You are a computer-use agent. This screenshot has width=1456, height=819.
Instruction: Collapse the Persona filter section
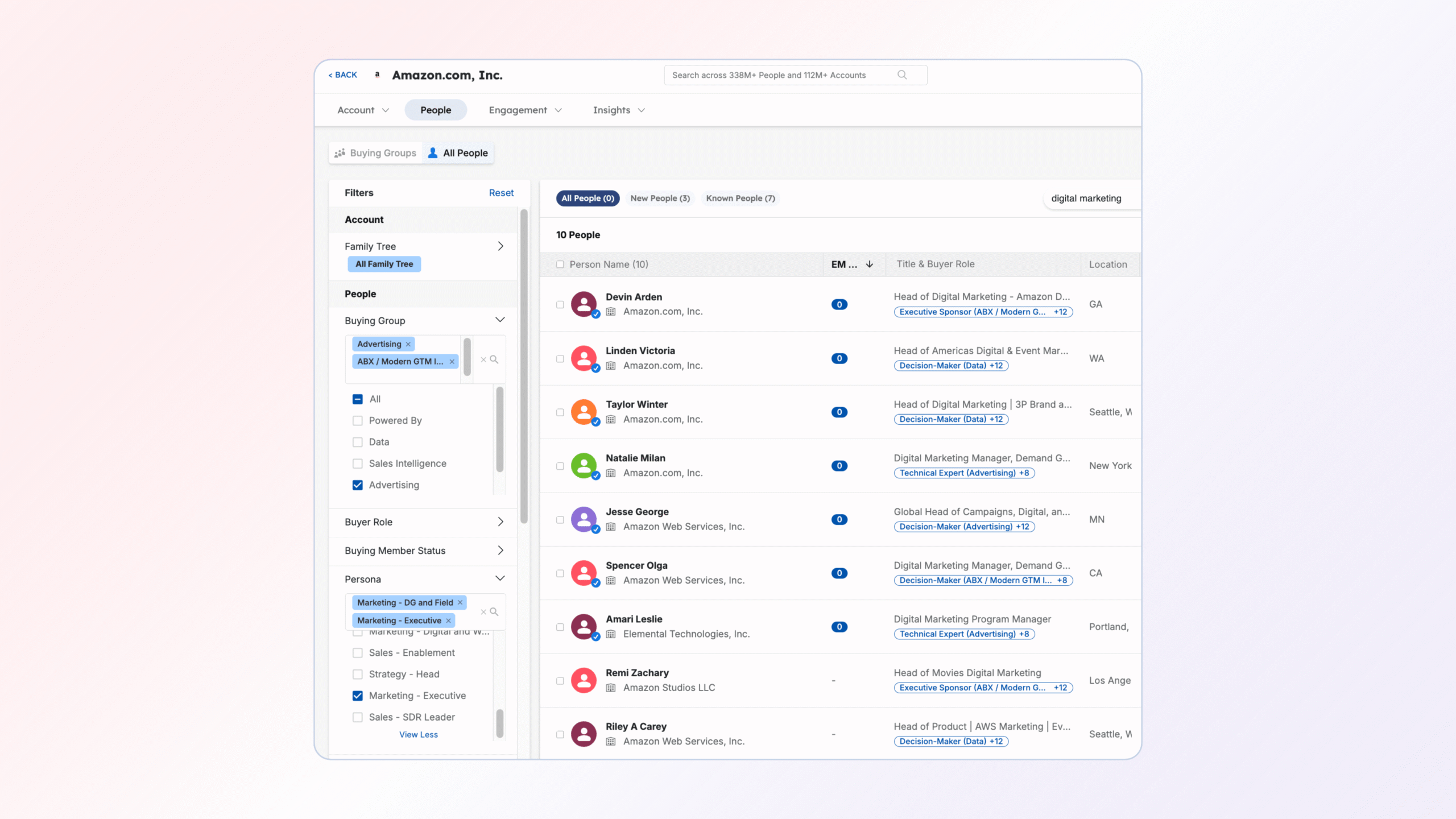click(500, 579)
